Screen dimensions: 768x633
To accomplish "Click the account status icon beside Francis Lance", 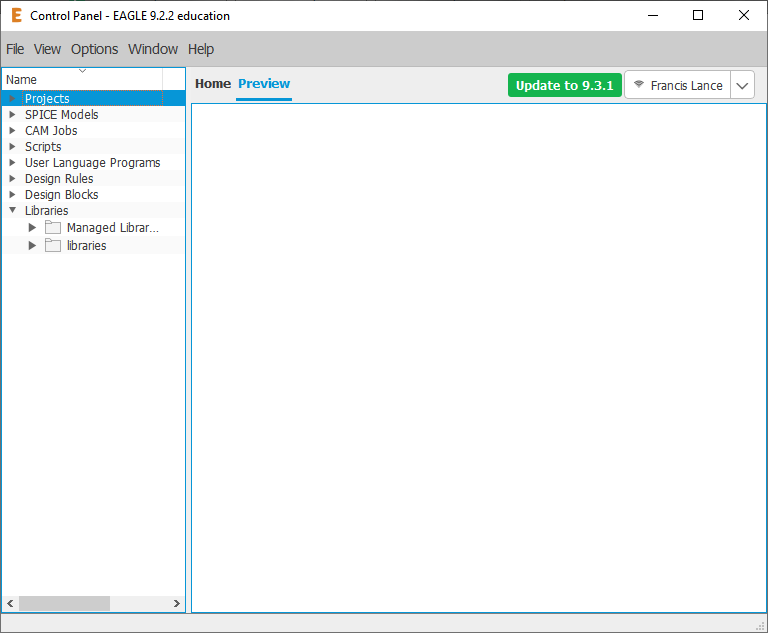I will click(x=639, y=84).
